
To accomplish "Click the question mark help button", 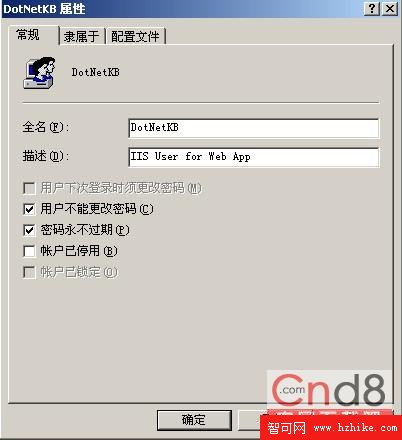I will [372, 9].
